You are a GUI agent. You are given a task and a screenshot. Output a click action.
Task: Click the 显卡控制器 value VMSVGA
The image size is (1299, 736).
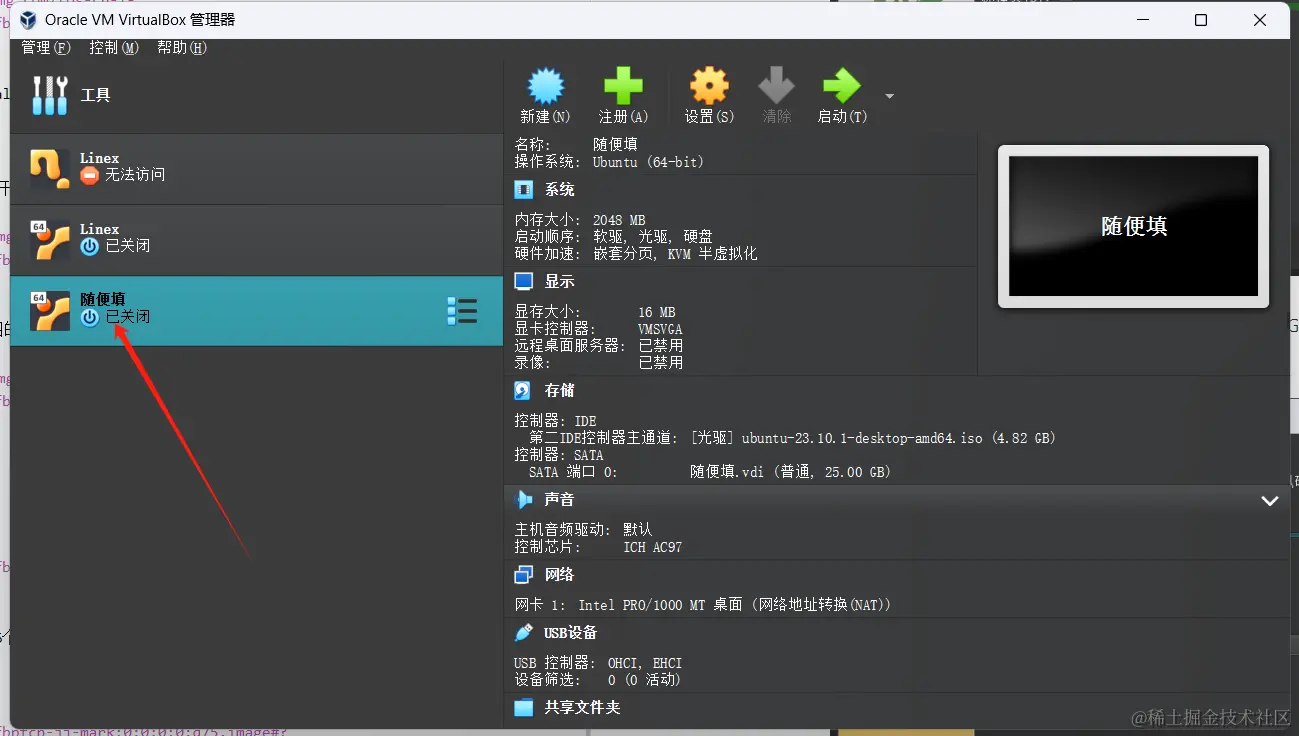[660, 329]
